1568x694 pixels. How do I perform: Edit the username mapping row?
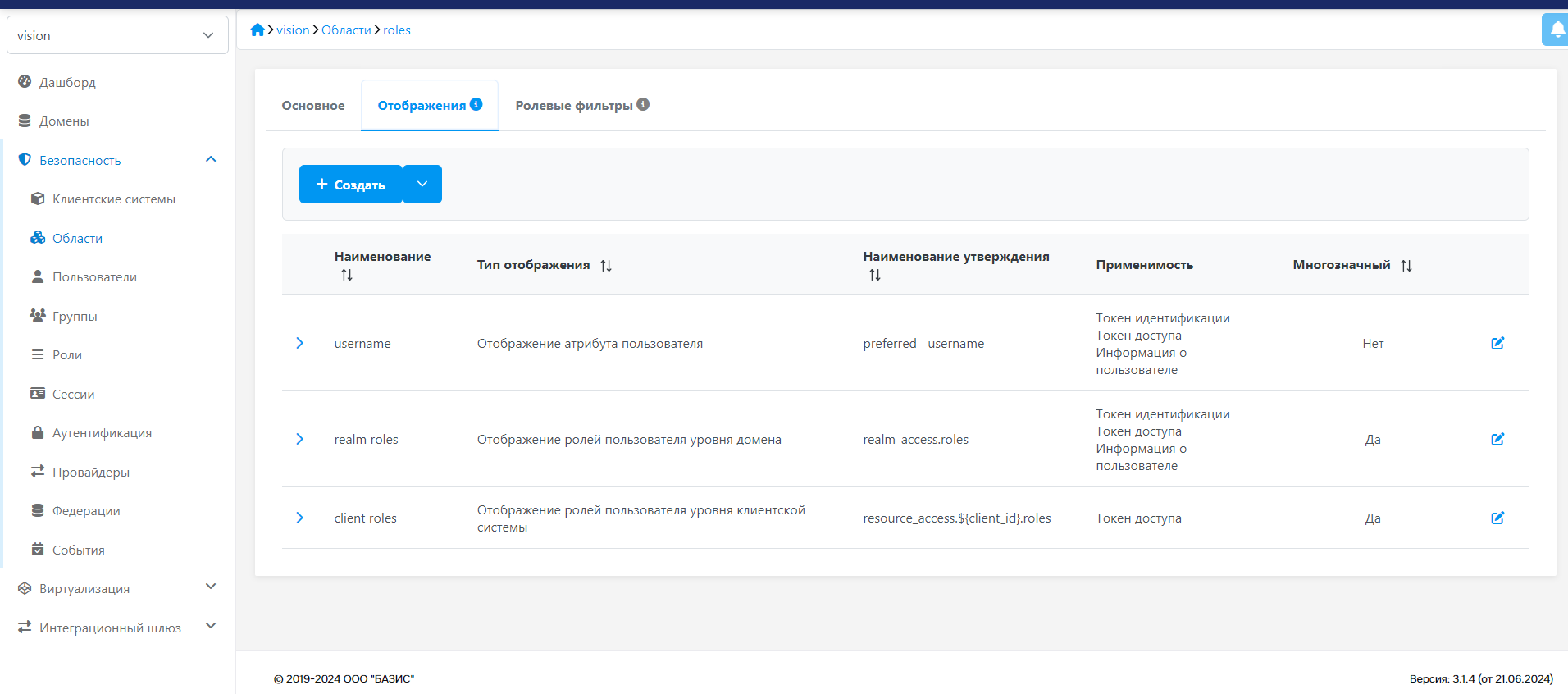(x=1497, y=344)
